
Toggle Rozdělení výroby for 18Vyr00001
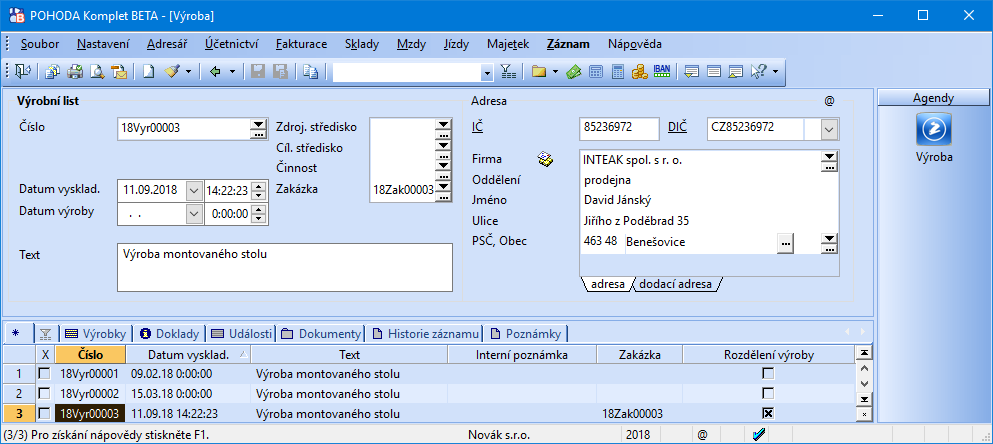click(x=768, y=374)
